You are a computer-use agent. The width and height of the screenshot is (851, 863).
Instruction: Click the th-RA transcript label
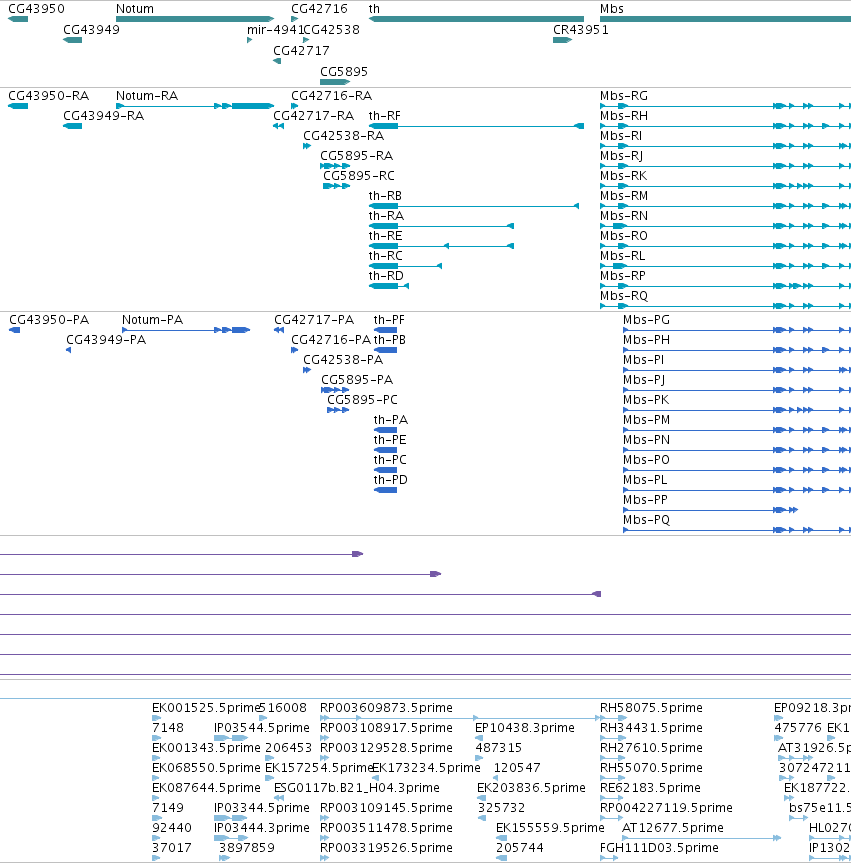[x=386, y=216]
